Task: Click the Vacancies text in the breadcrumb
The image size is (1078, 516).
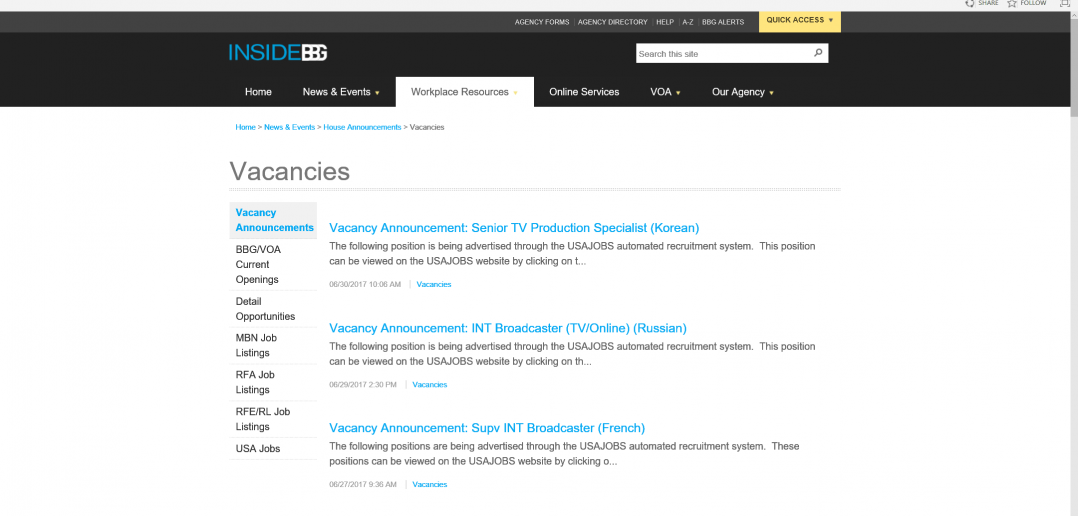Action: 427,127
